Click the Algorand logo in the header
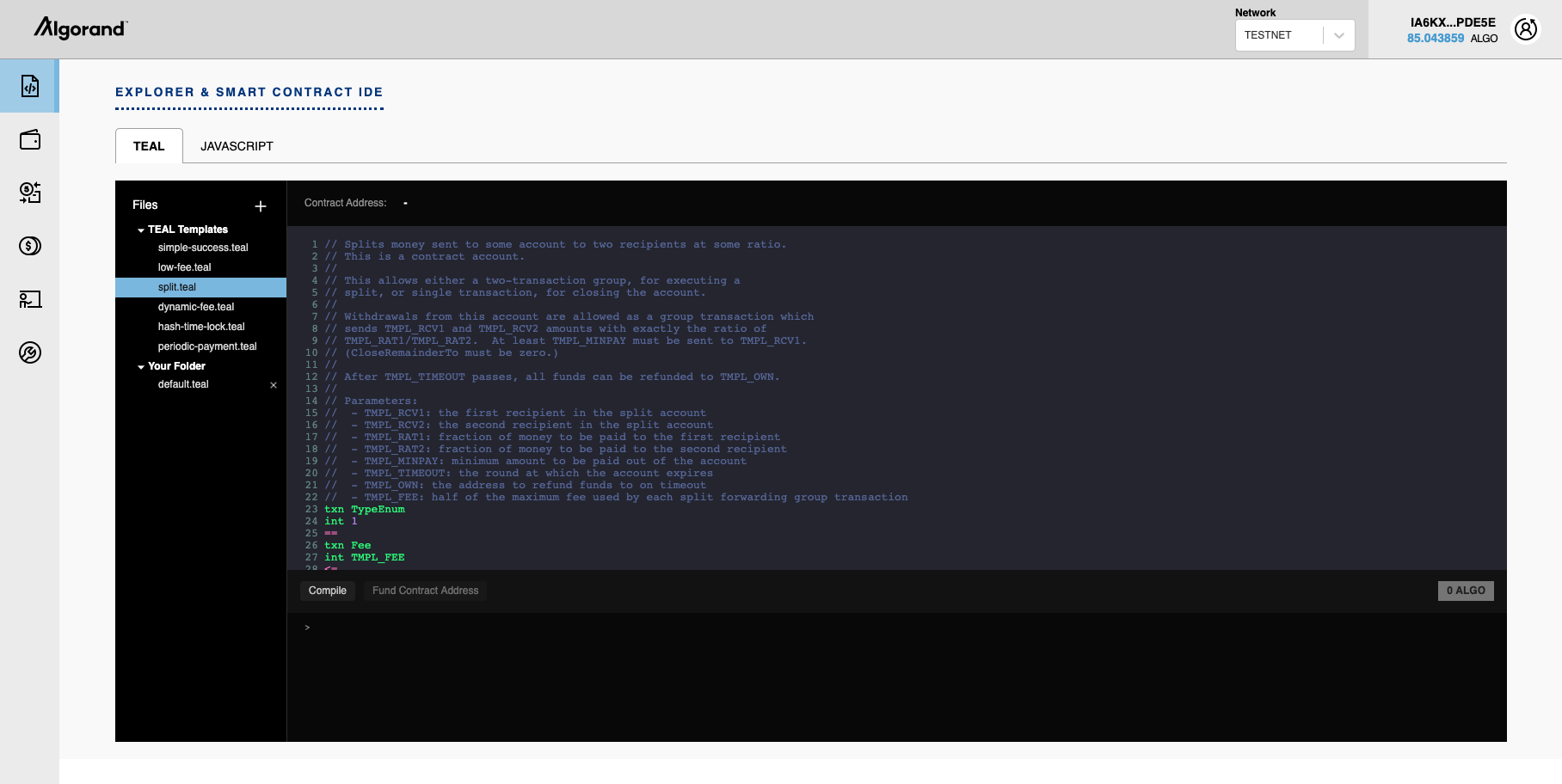 pyautogui.click(x=79, y=28)
